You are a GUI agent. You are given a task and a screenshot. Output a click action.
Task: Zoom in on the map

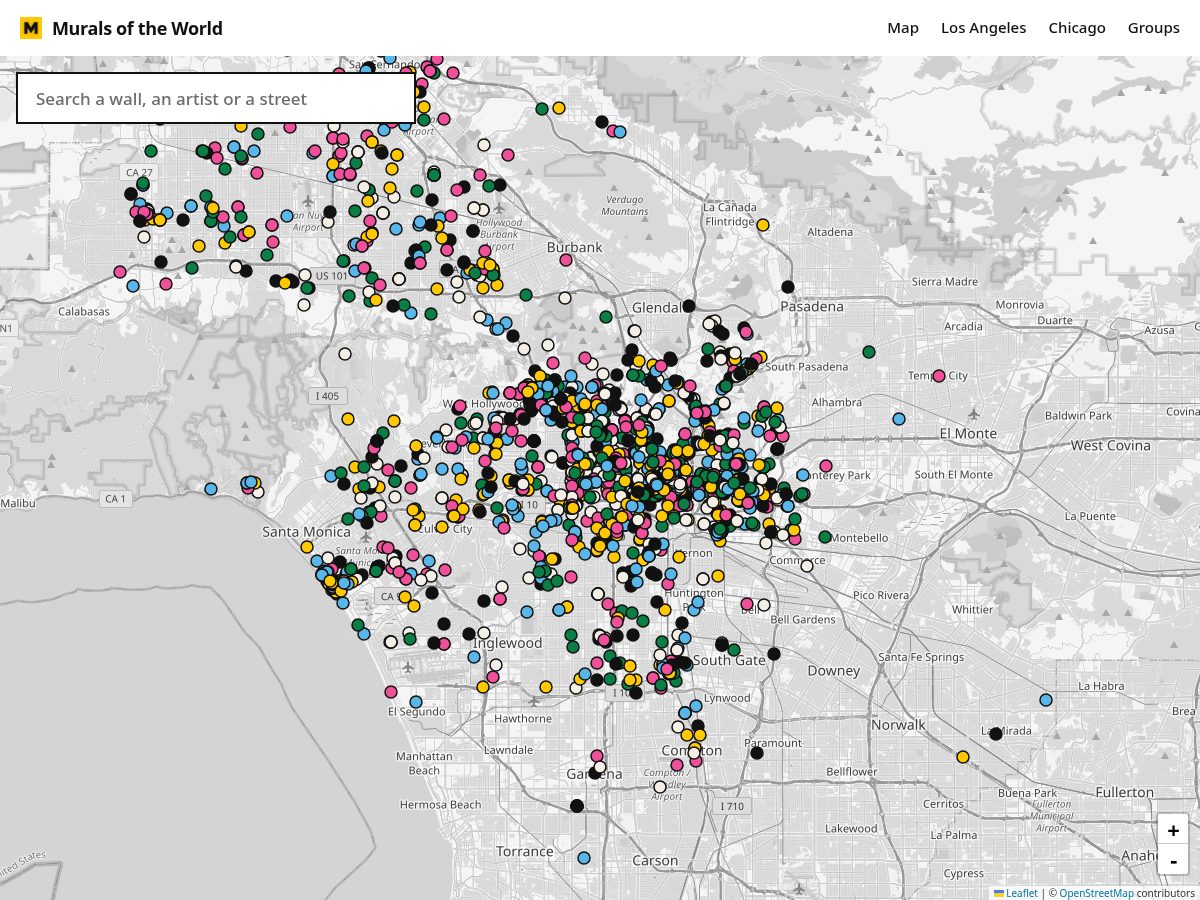[1173, 830]
